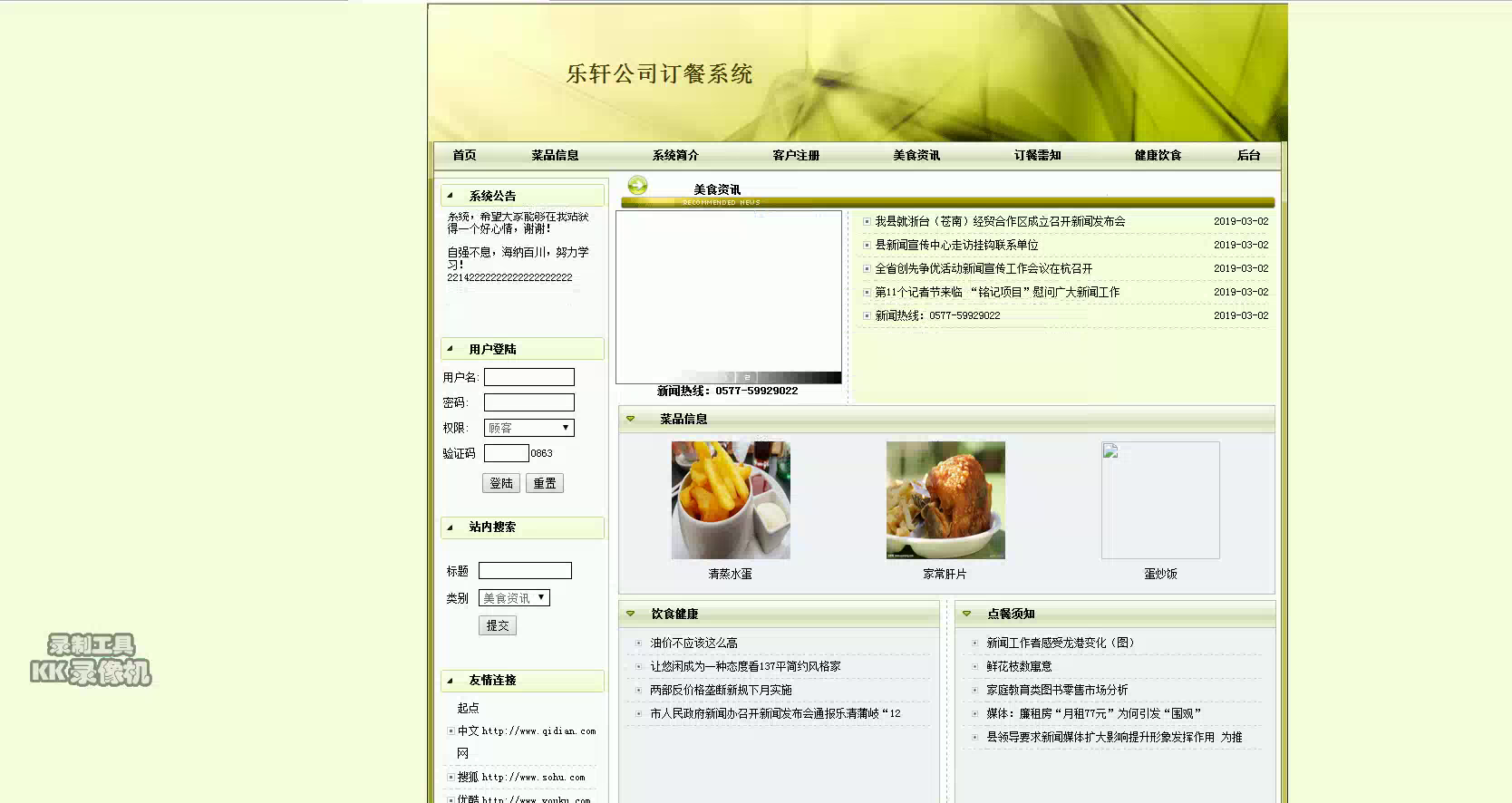The width and height of the screenshot is (1512, 803).
Task: Open the 家常肝片 dish name link
Action: tap(945, 574)
